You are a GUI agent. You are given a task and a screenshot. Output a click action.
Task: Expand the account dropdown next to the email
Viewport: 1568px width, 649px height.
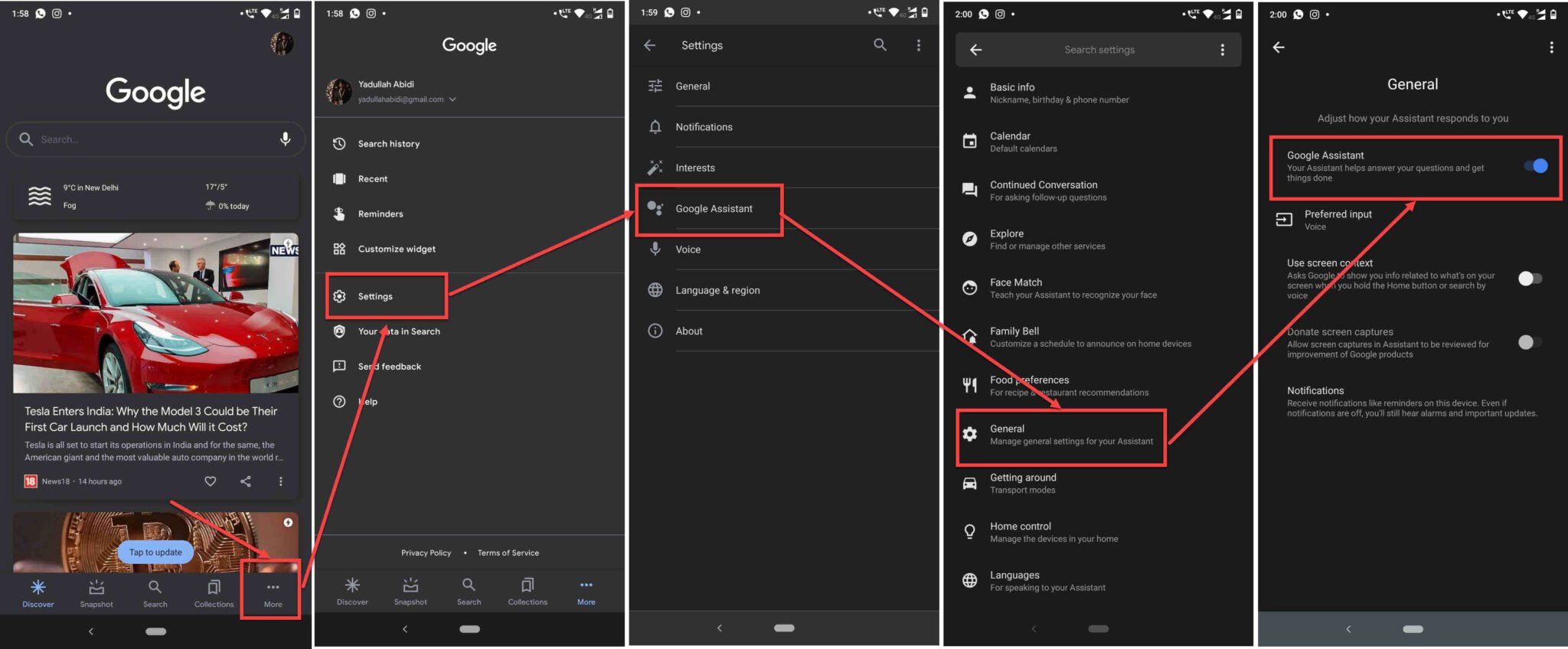(x=452, y=99)
